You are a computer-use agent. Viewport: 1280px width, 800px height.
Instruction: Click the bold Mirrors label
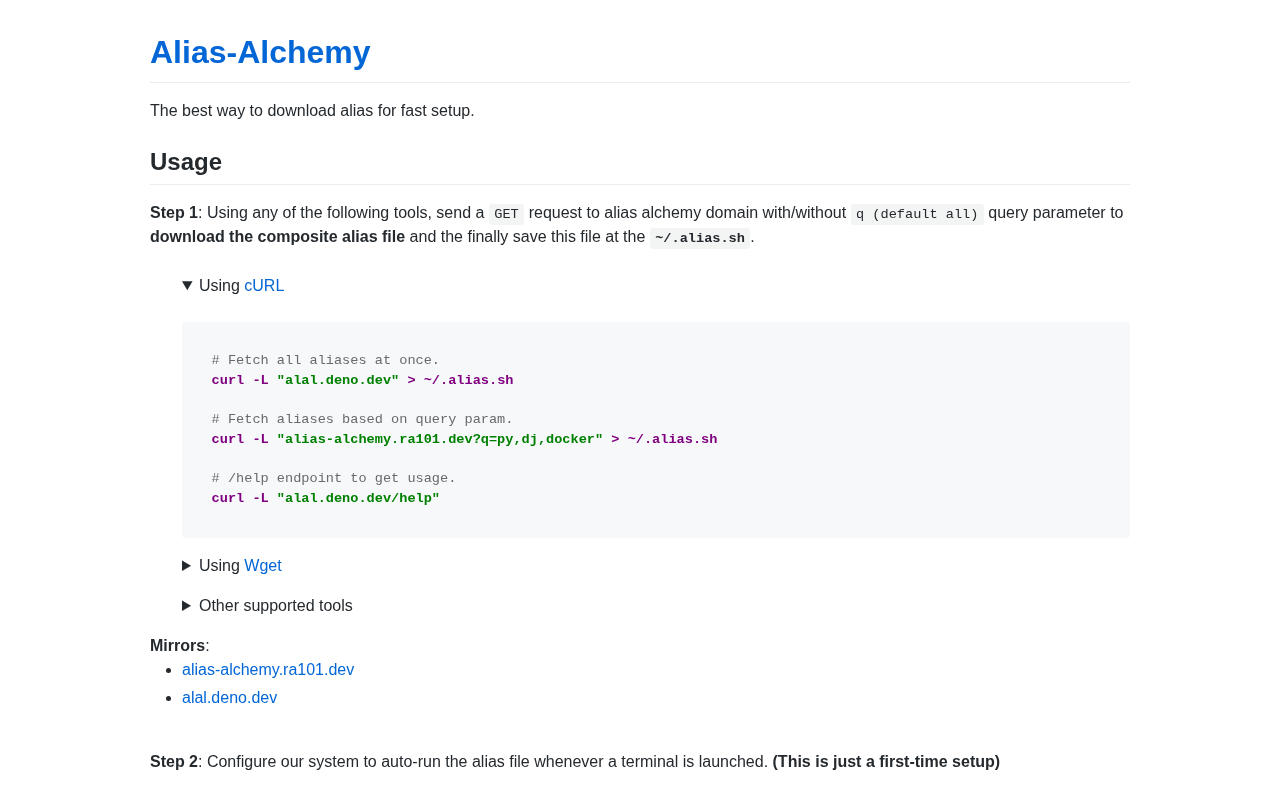point(177,646)
